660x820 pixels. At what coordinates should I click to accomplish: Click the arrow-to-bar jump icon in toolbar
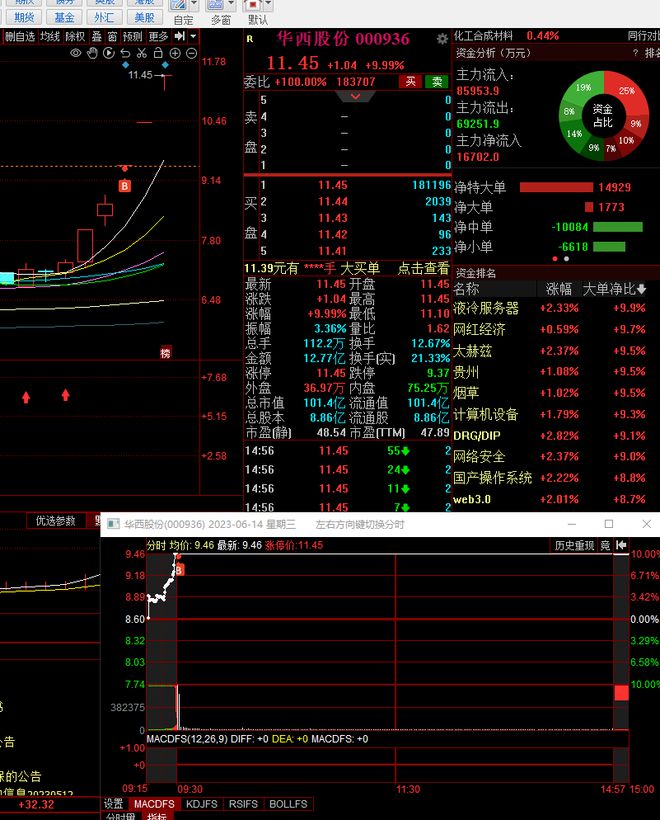[179, 36]
